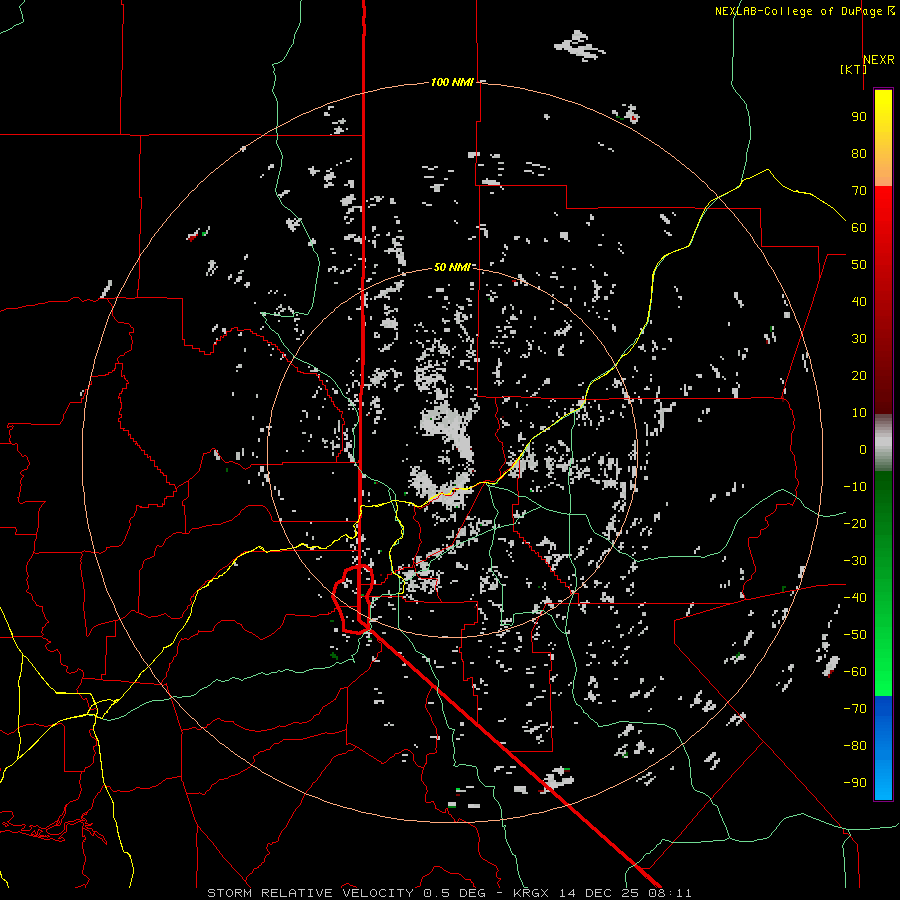Click the "[KT]" units label above scale
The height and width of the screenshot is (900, 900).
click(x=854, y=69)
